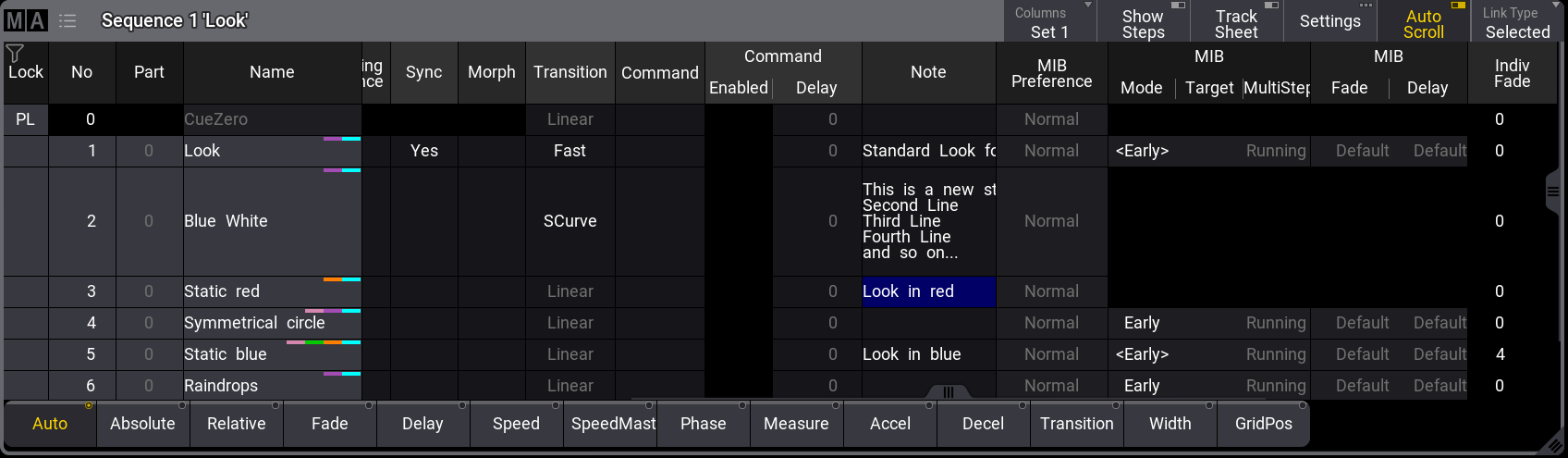
Task: Click the SCurve transition cell of Blue White
Action: pyautogui.click(x=570, y=221)
